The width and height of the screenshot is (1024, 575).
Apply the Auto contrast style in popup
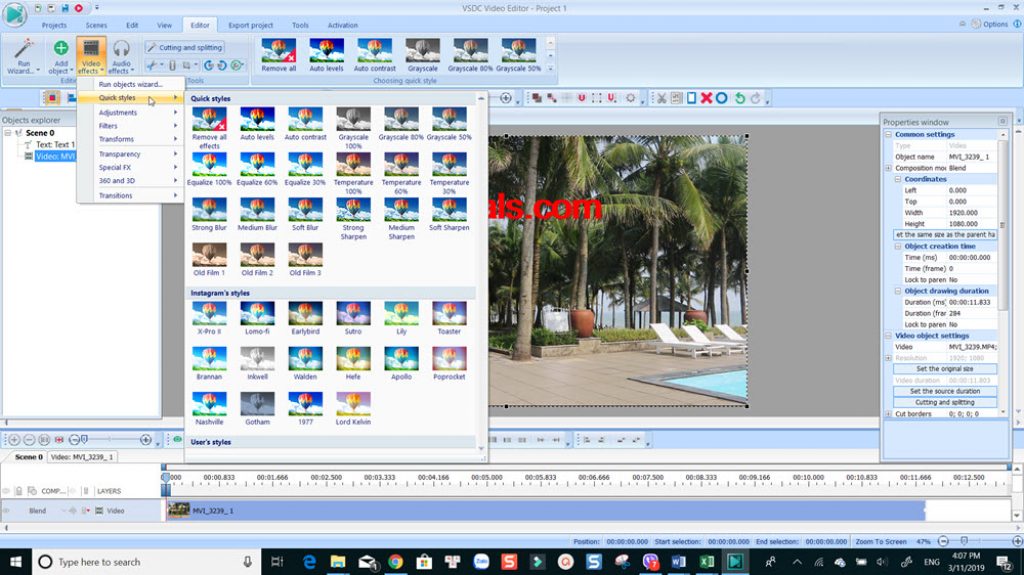tap(305, 123)
